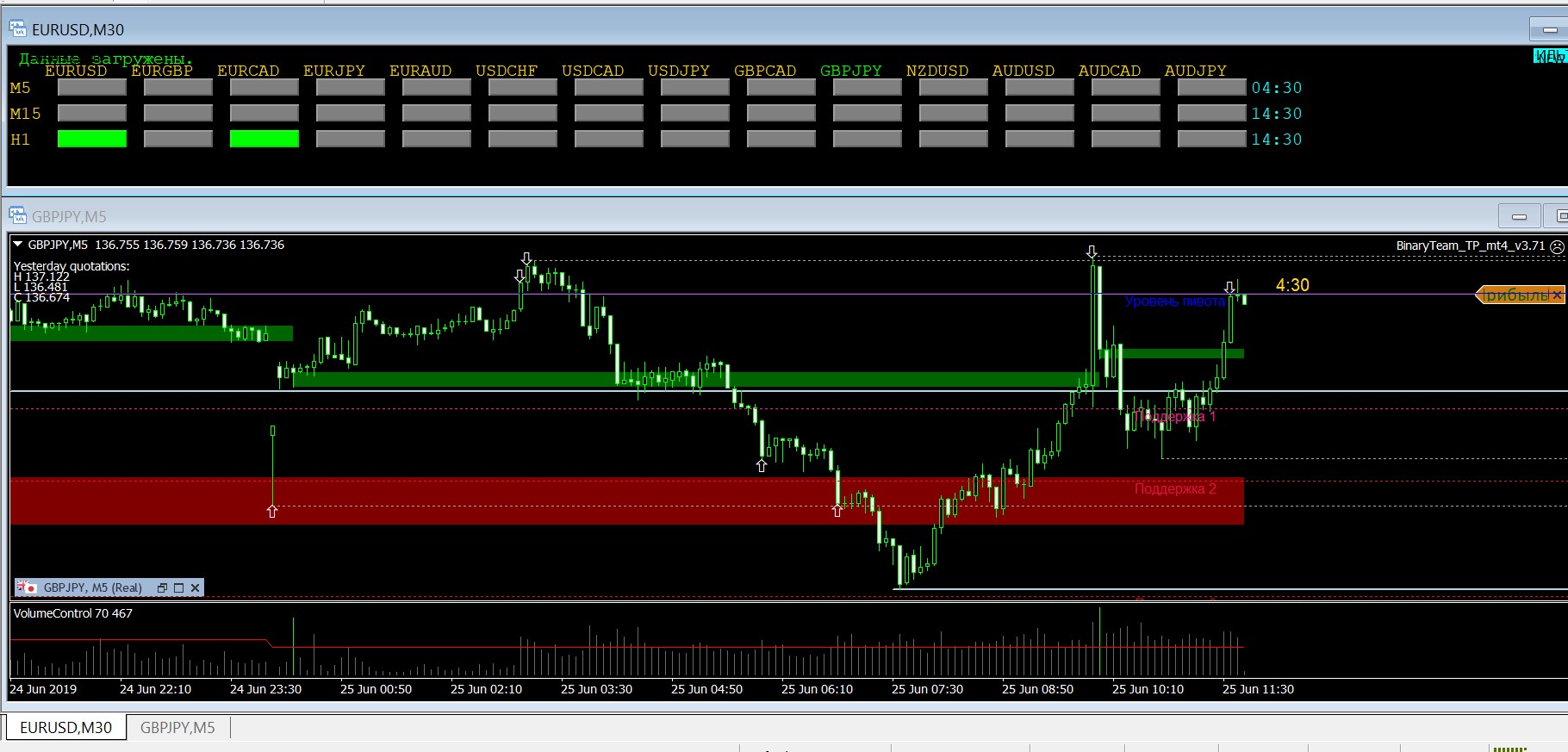Switch to the GBPJPY,M5 chart tab
The height and width of the screenshot is (752, 1568).
click(x=177, y=728)
